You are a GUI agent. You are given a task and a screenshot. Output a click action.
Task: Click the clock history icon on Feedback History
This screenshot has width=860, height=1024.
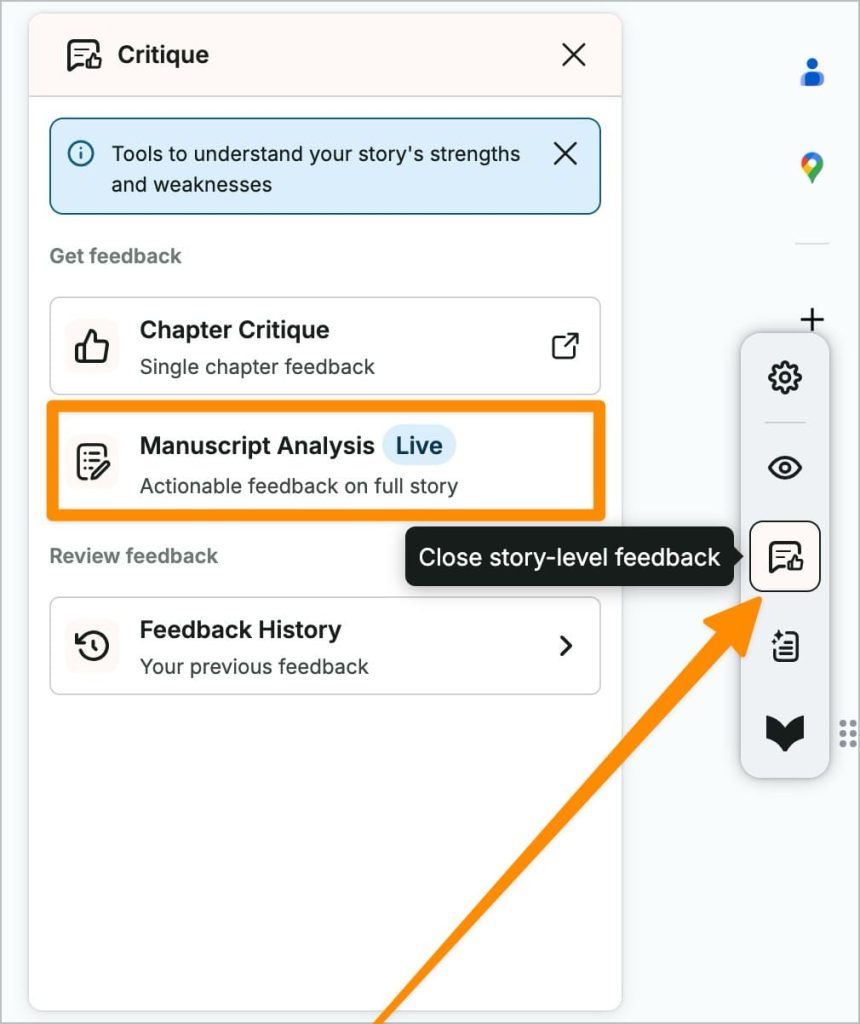click(x=92, y=646)
